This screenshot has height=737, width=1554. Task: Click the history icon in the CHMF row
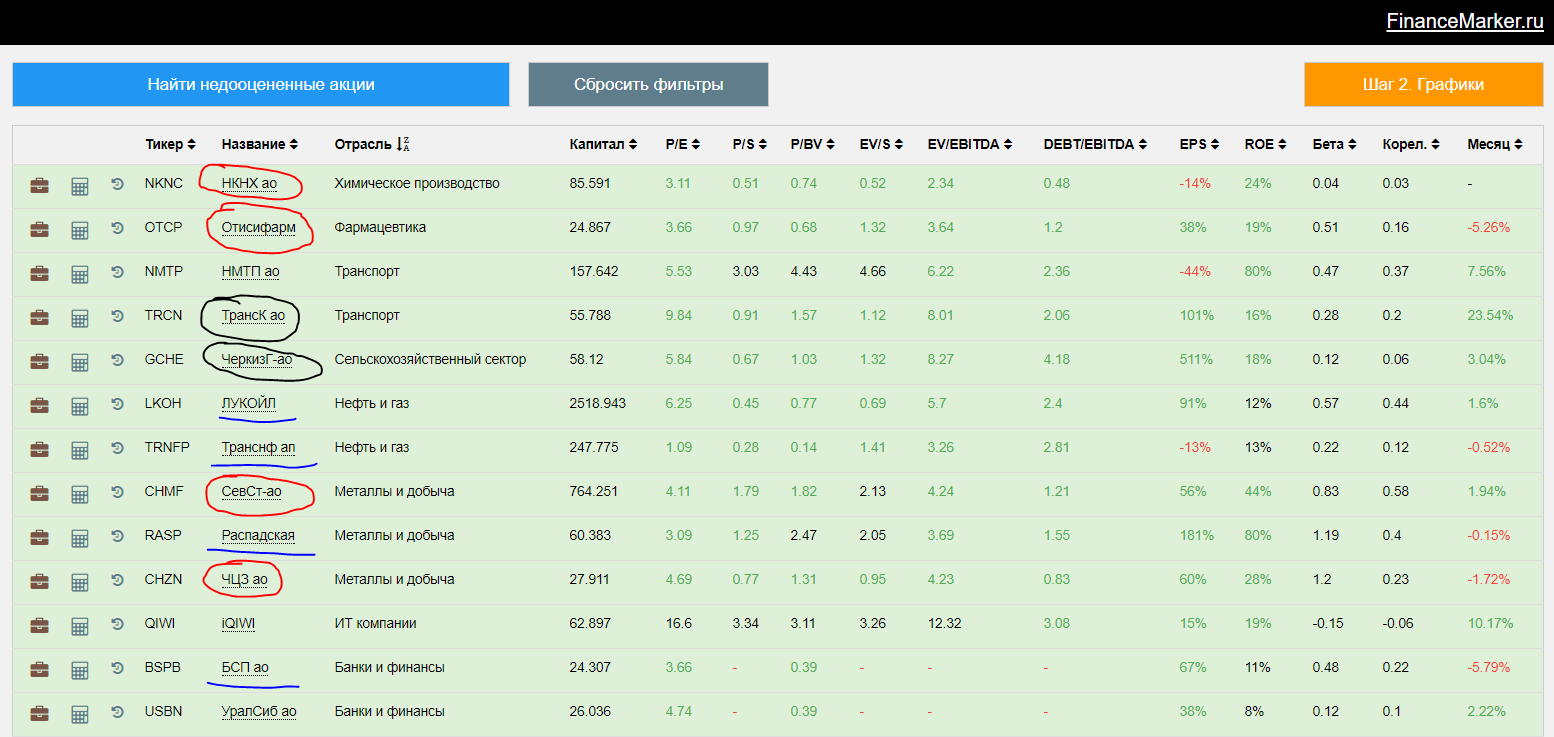[117, 492]
